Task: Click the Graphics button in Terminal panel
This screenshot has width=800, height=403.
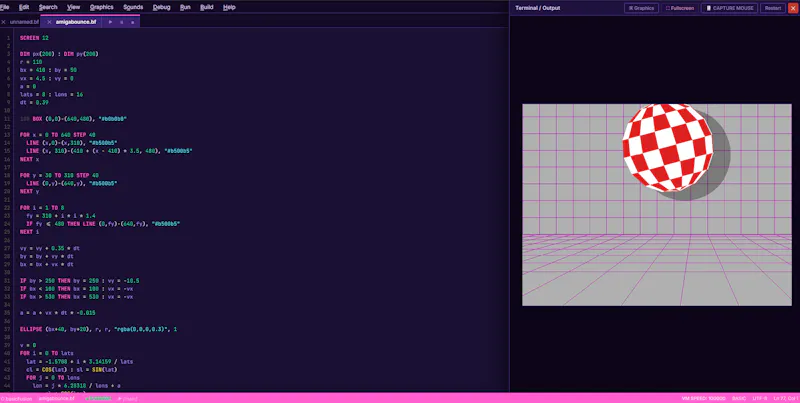Action: tap(641, 8)
